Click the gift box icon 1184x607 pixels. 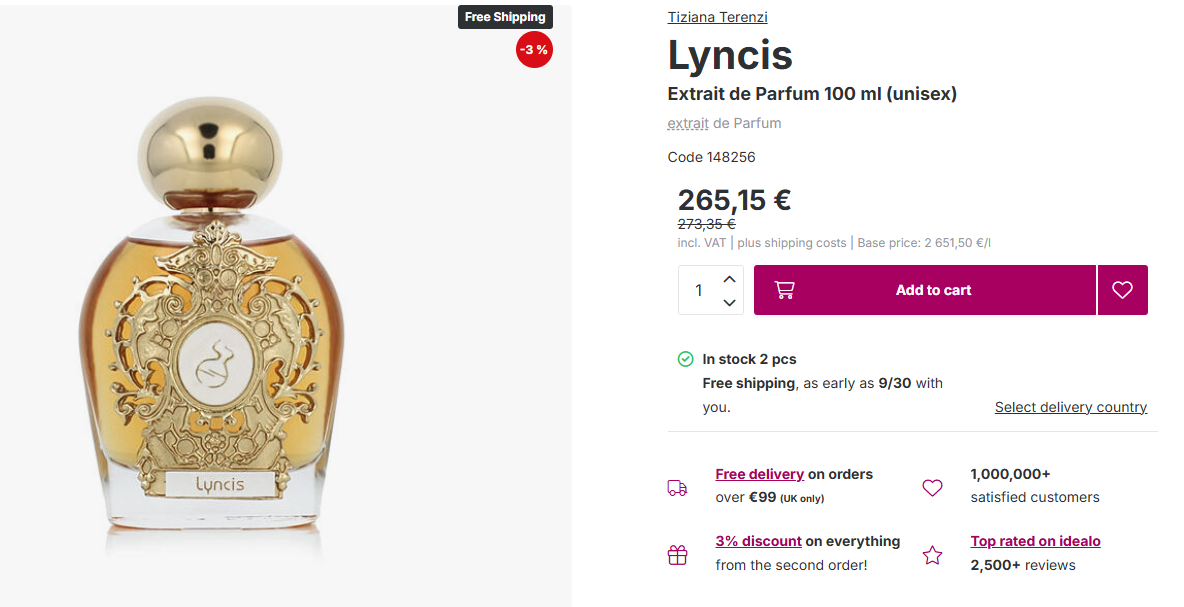[x=677, y=555]
